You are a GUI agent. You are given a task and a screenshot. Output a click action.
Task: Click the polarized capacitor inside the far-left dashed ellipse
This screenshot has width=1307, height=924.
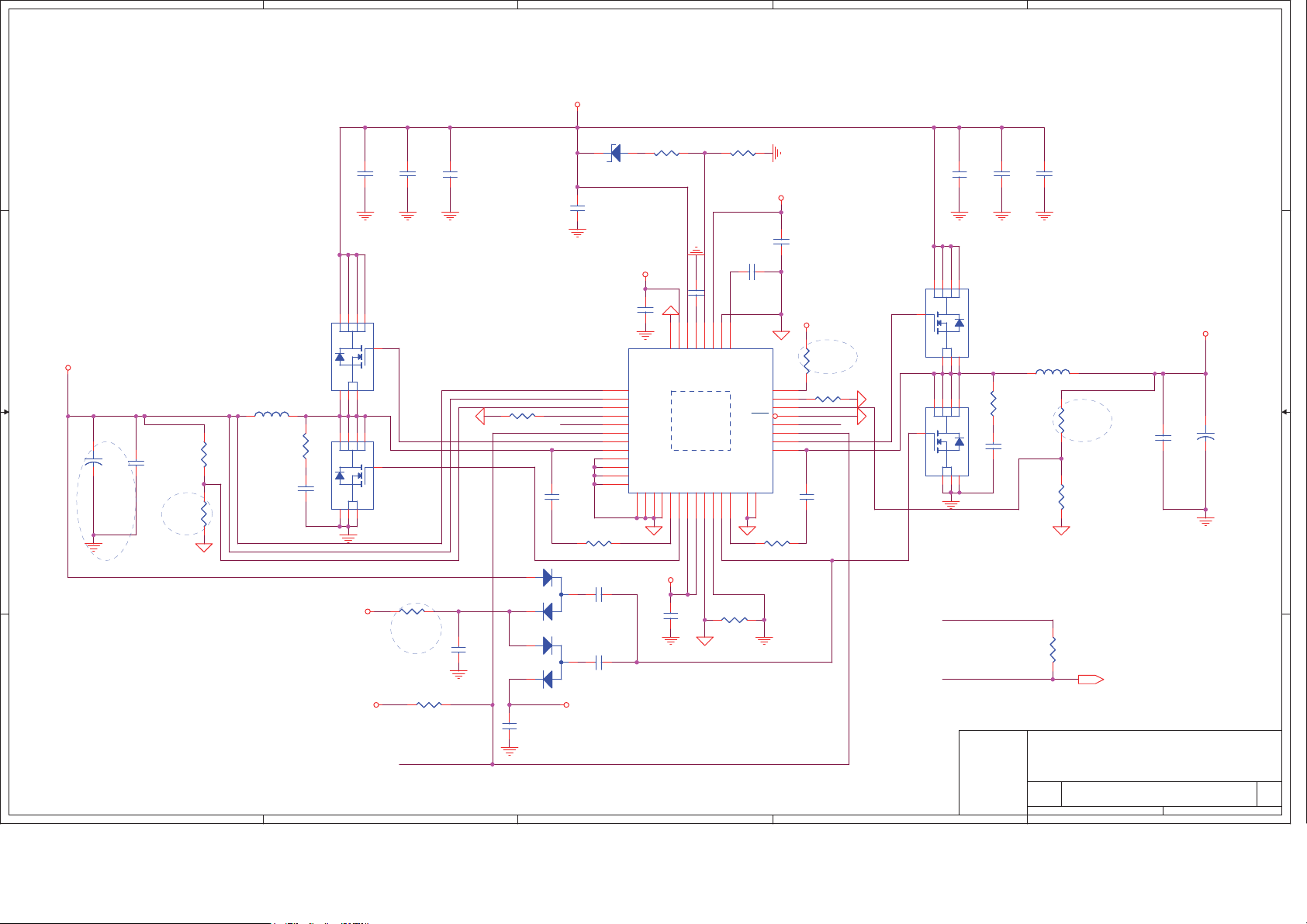(x=93, y=463)
